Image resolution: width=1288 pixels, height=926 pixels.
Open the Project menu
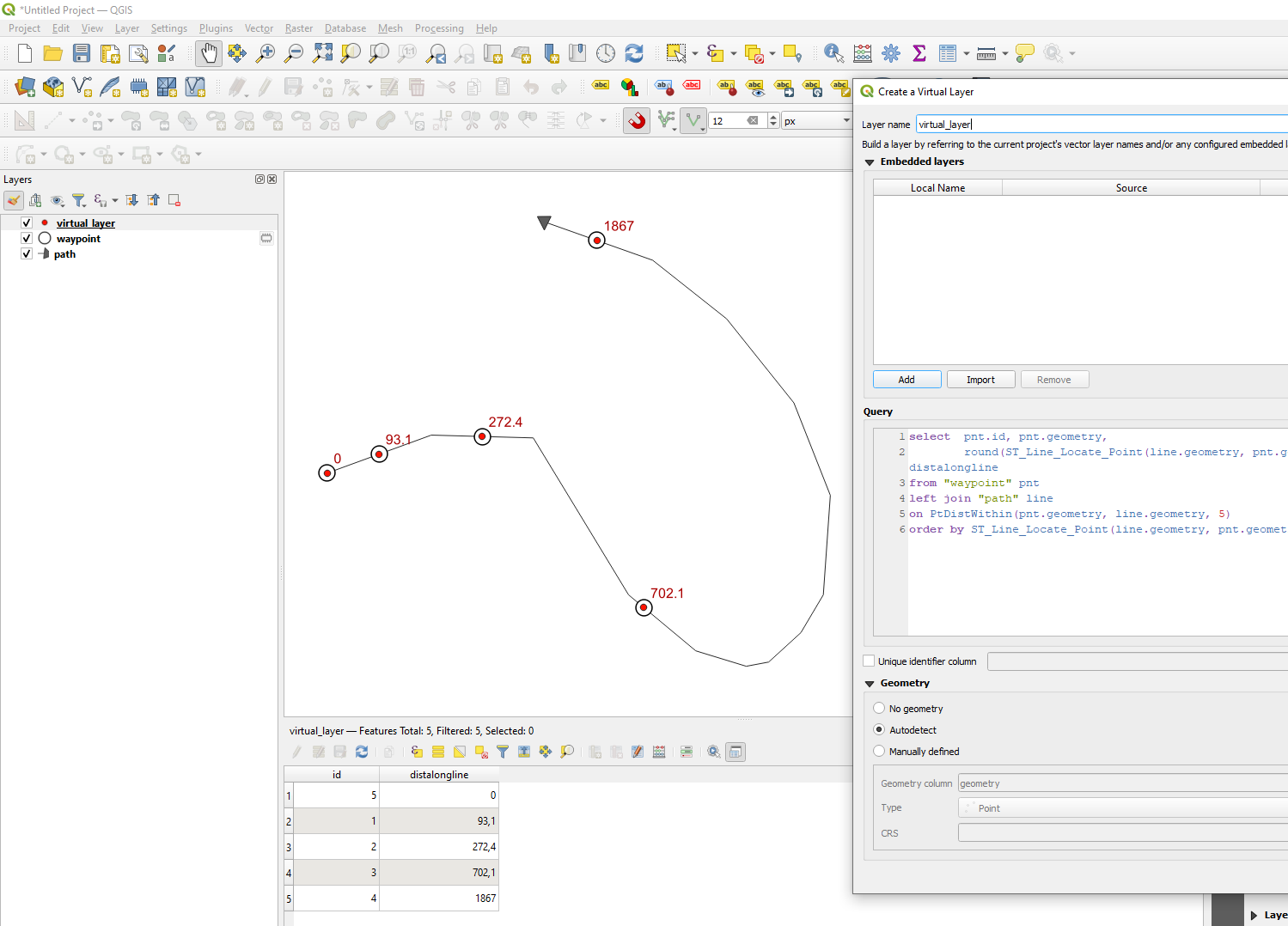coord(24,28)
